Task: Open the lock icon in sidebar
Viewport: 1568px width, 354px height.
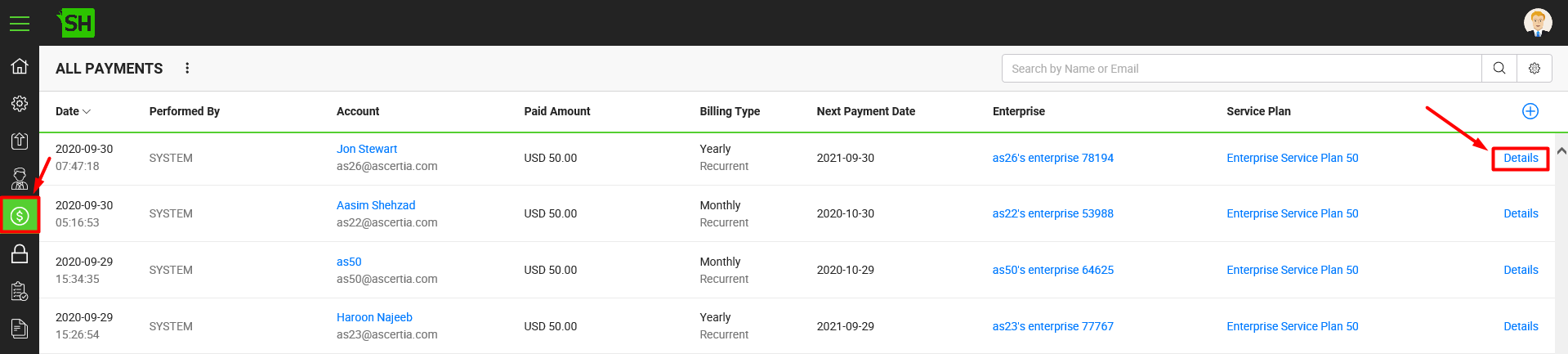Action: [20, 254]
